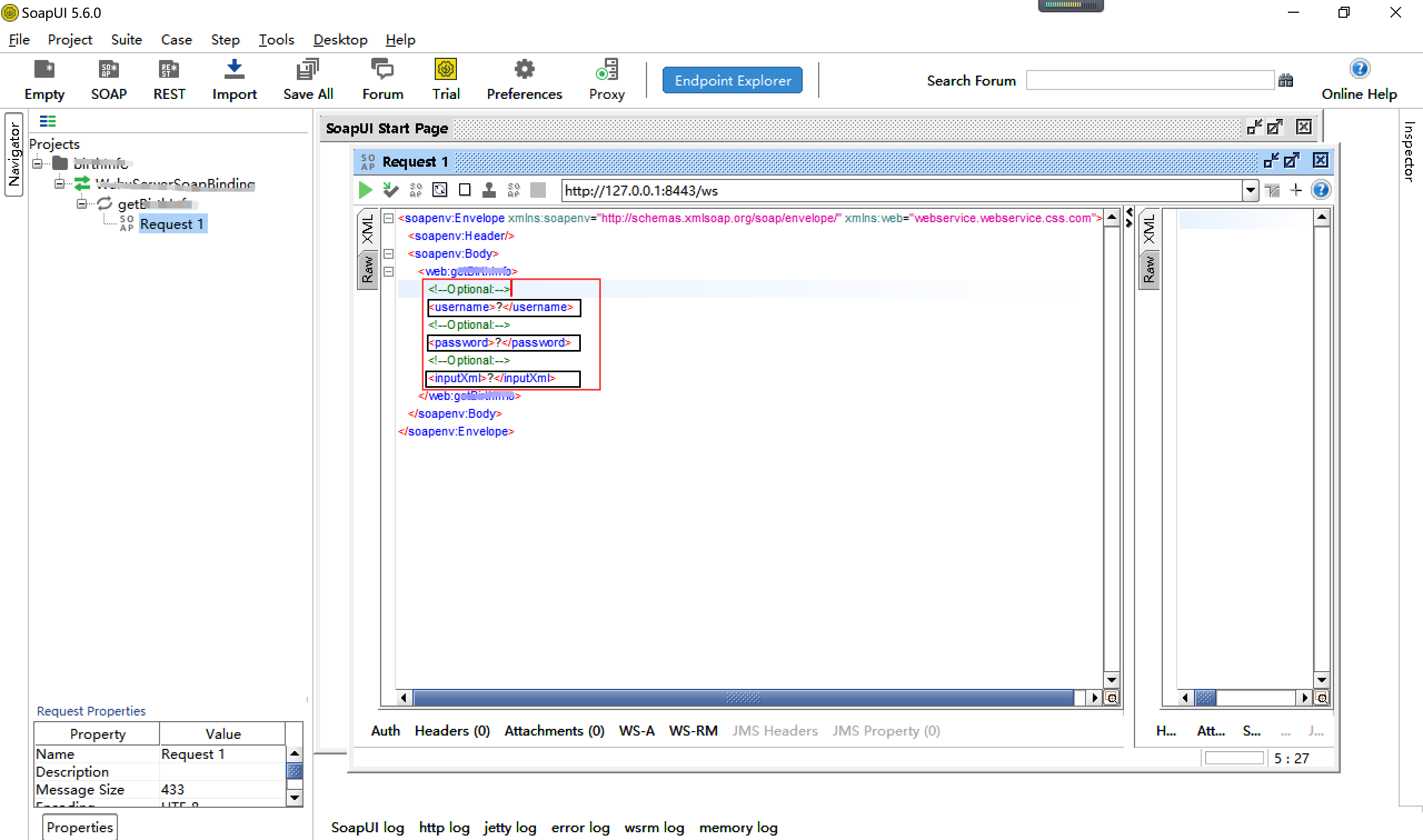Open the http log tab

pos(444,828)
